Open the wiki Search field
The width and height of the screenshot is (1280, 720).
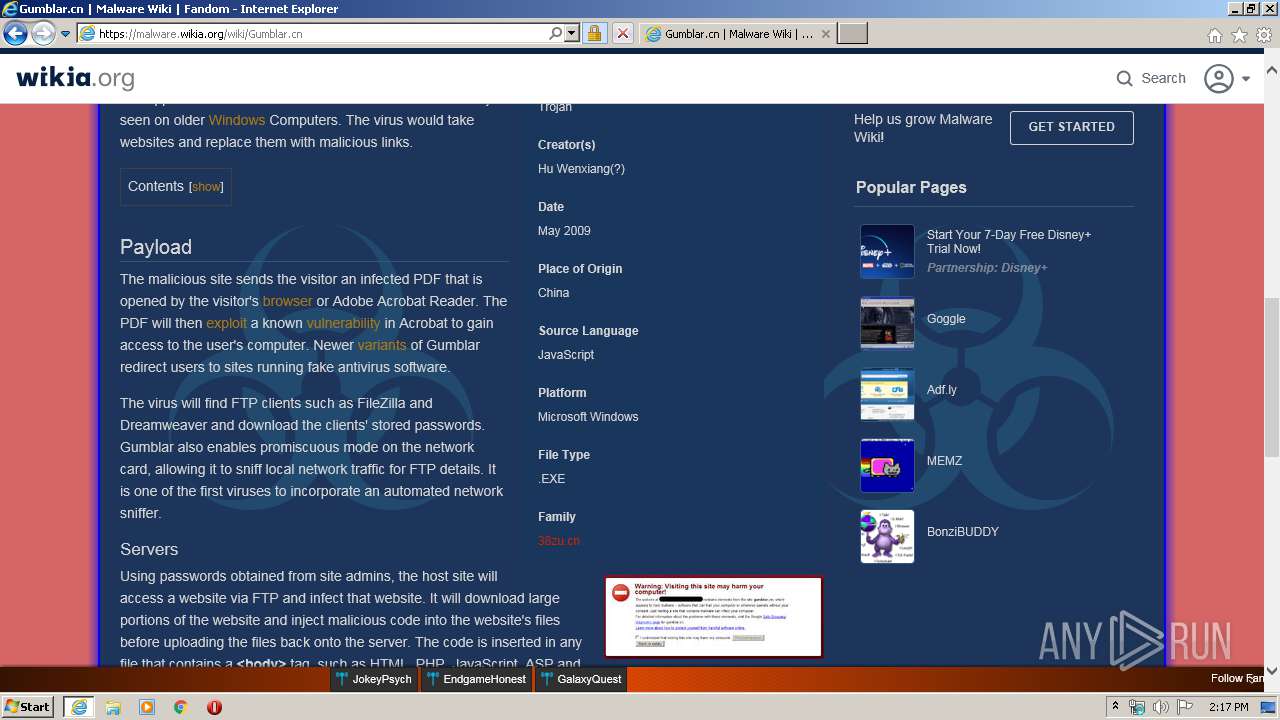(1151, 78)
